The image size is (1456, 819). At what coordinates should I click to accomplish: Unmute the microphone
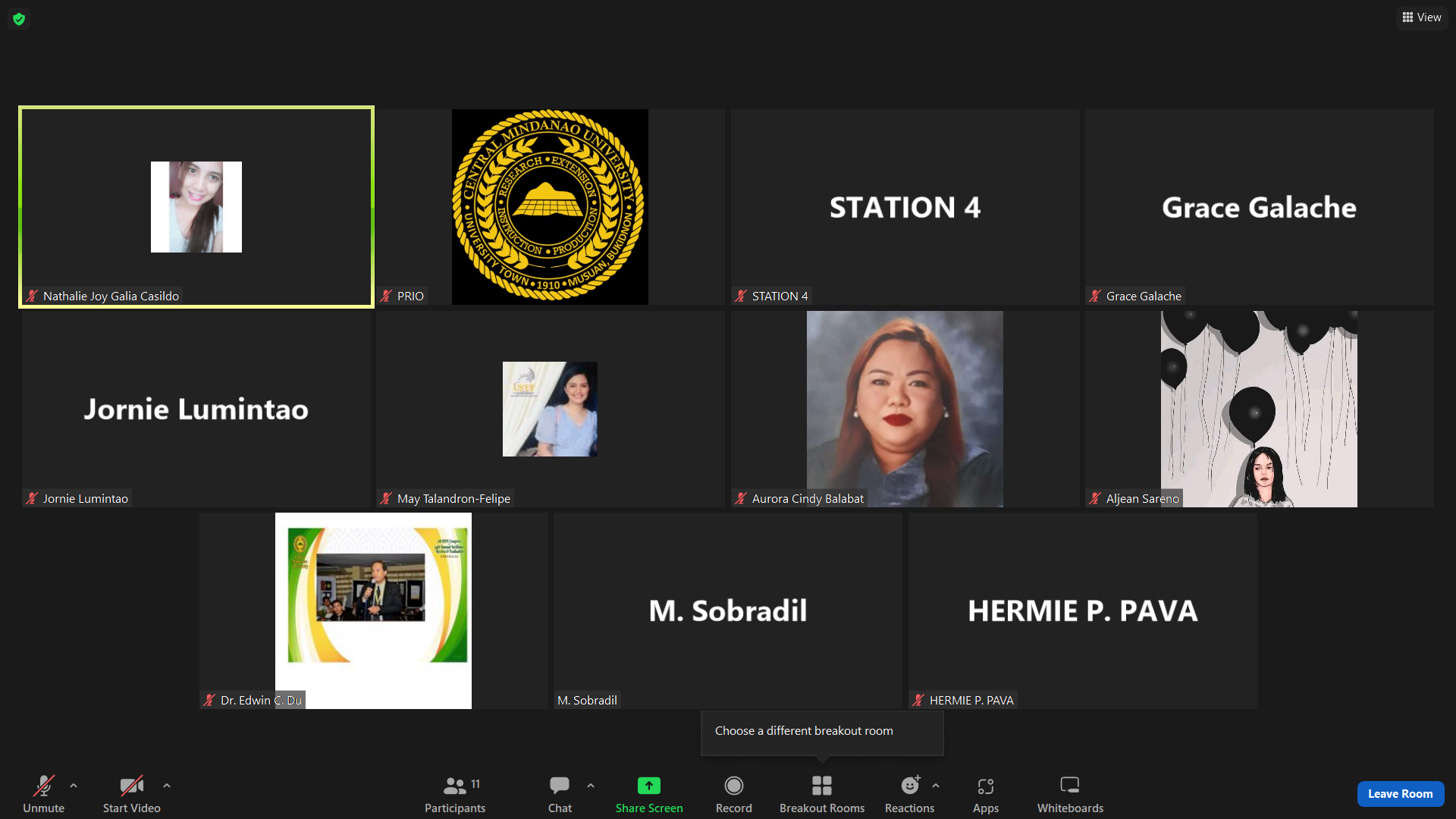pos(43,794)
